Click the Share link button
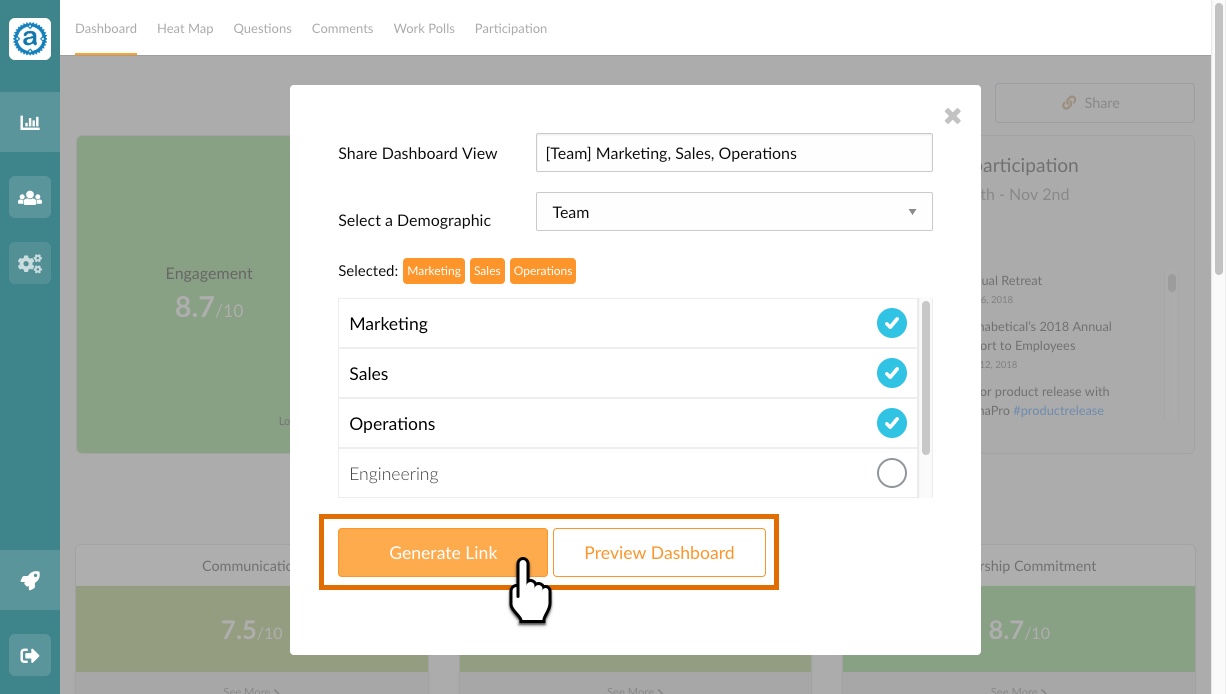The image size is (1226, 694). pyautogui.click(x=1094, y=103)
